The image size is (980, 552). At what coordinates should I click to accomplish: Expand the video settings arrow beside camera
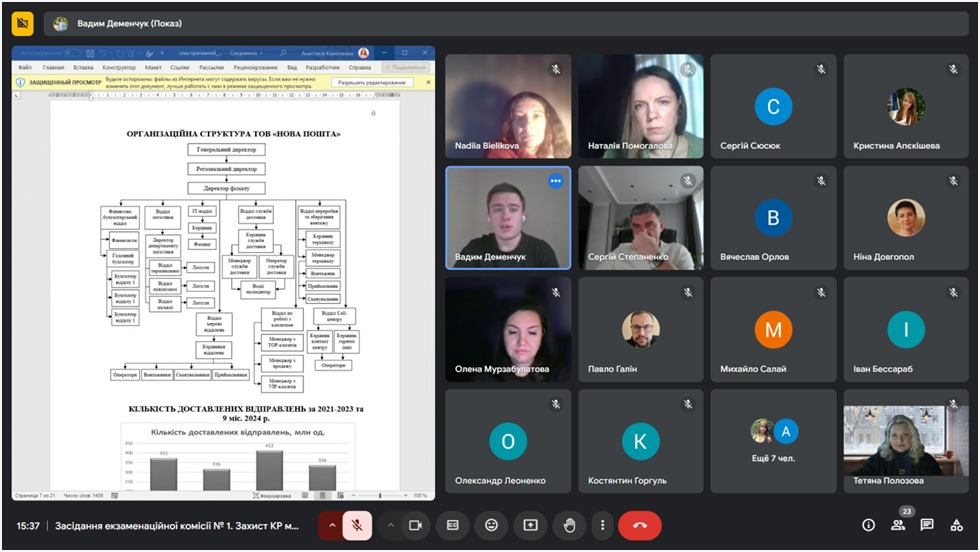[x=390, y=525]
